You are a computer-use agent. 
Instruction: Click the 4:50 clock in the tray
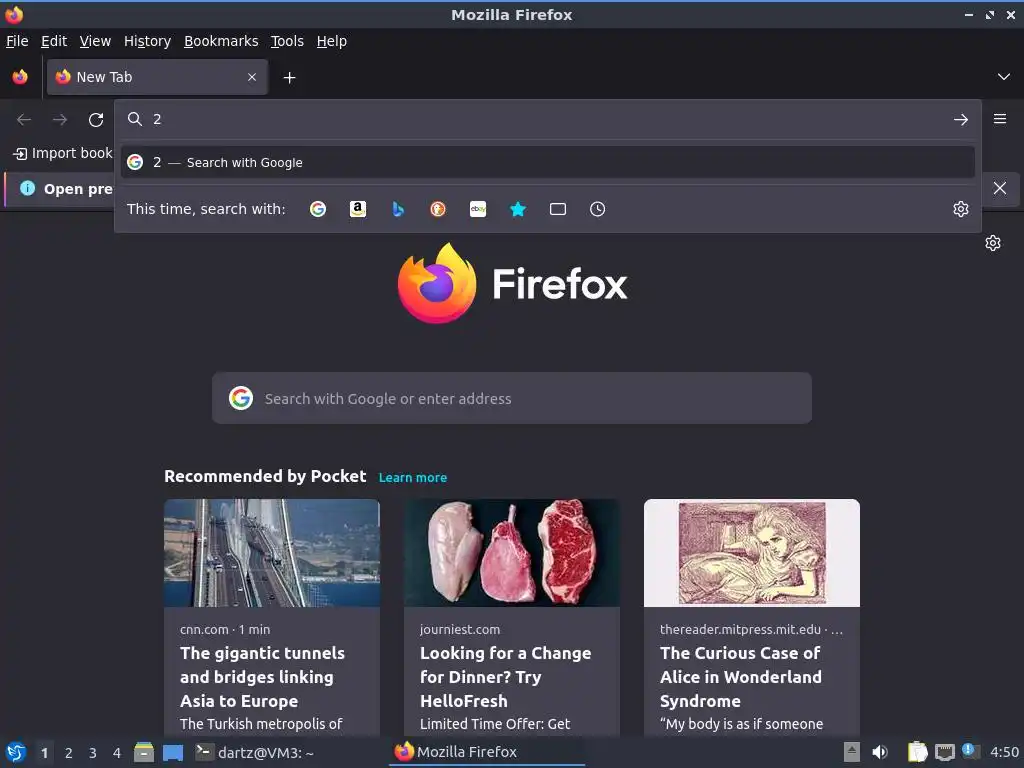coord(1004,752)
